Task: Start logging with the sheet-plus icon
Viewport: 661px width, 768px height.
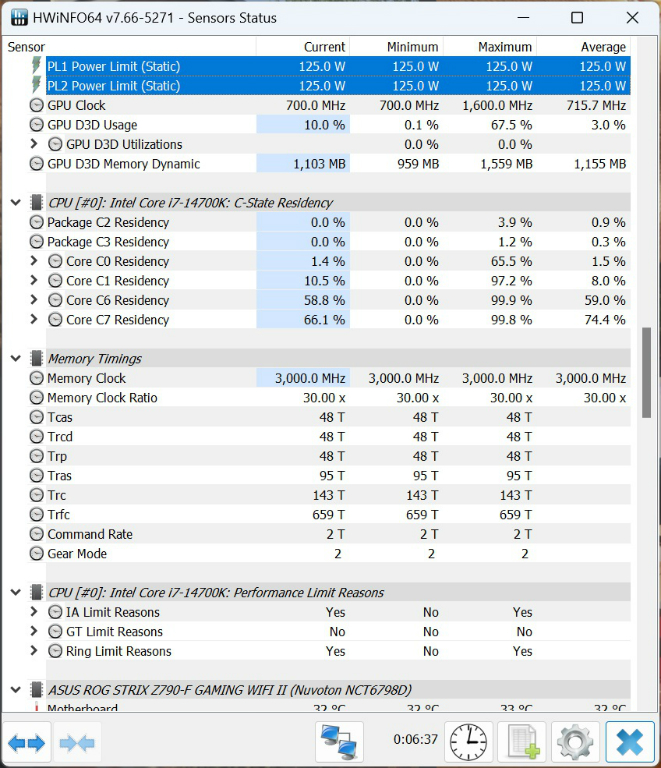Action: coord(521,742)
